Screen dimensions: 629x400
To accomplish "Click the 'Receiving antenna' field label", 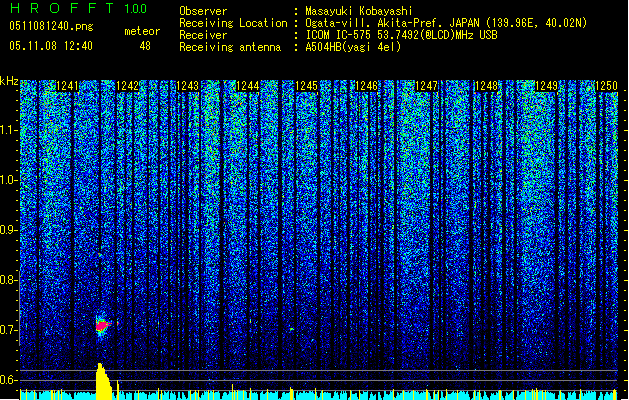I will pyautogui.click(x=230, y=47).
